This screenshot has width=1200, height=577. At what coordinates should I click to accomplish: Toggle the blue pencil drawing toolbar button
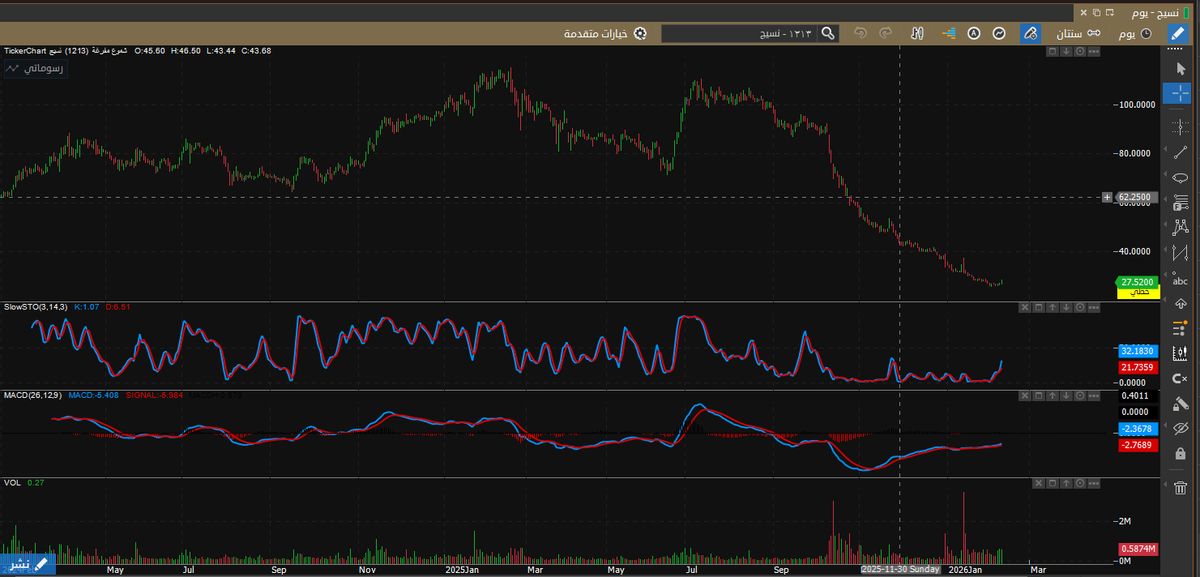1180,33
